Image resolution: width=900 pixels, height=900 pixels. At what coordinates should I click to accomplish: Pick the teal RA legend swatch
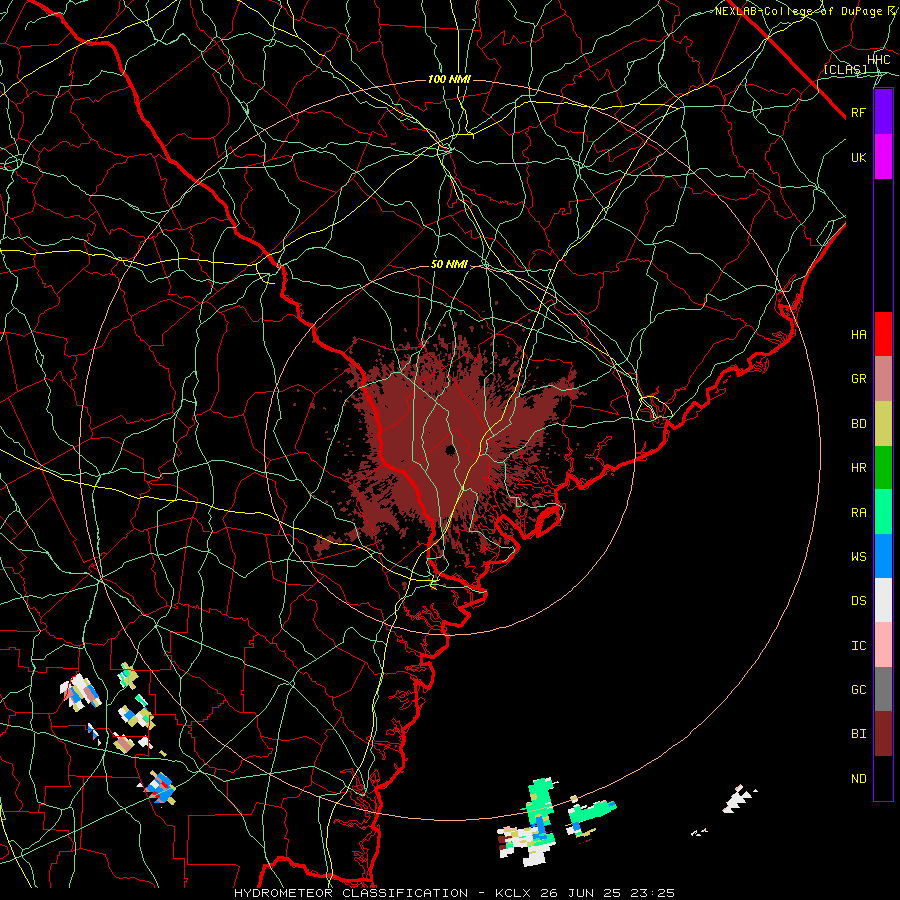click(x=883, y=512)
